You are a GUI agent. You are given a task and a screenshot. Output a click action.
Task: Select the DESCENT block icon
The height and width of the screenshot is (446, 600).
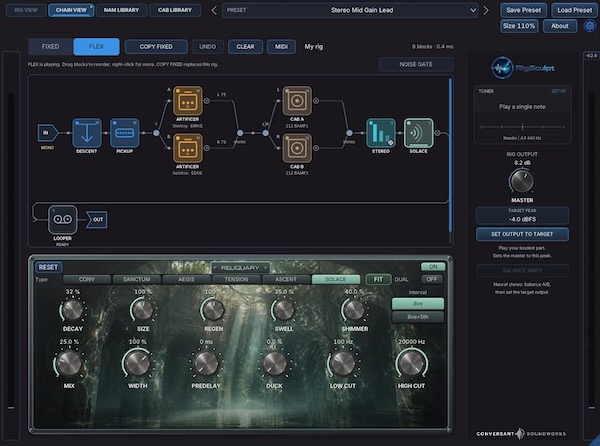pos(87,133)
